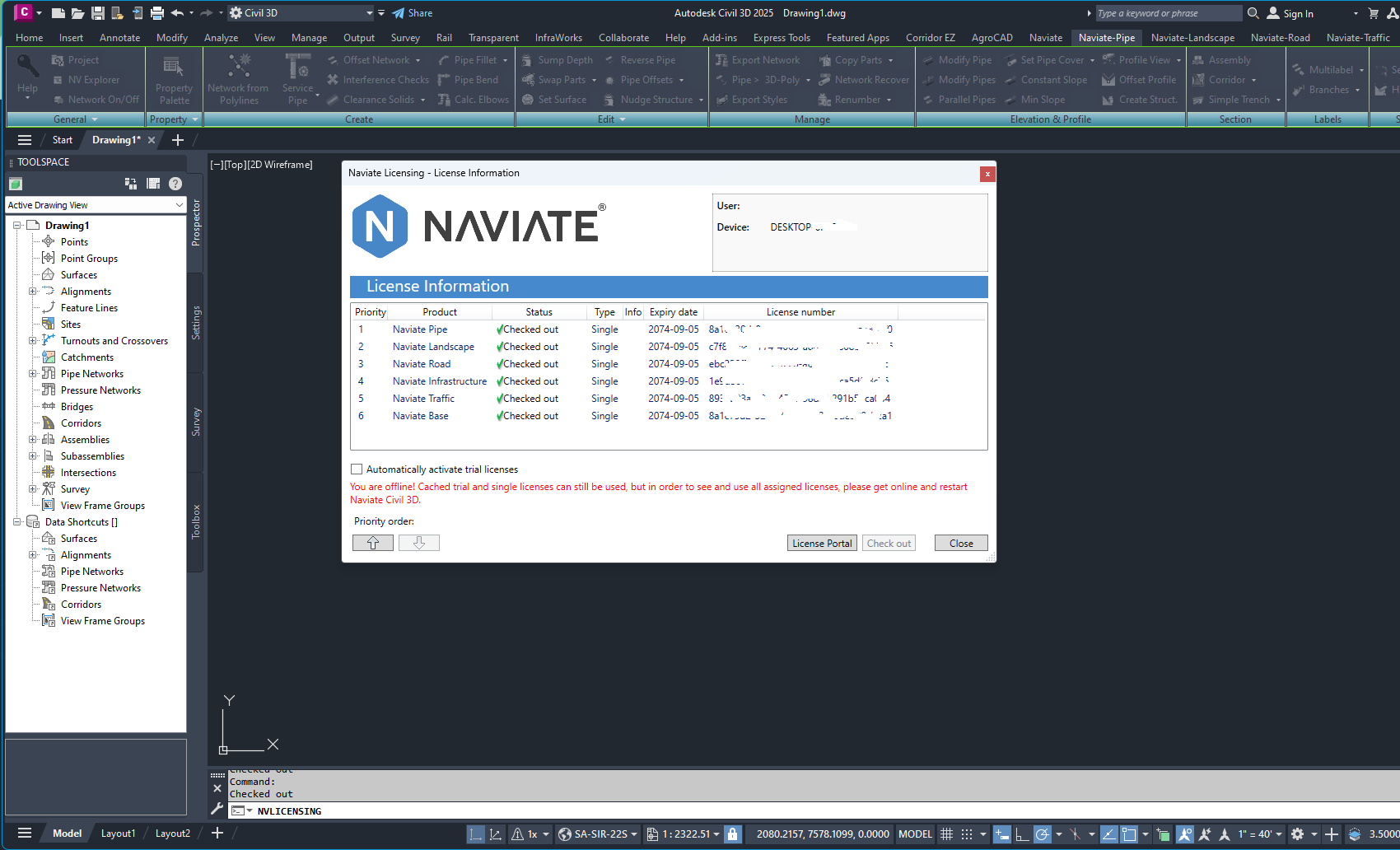Run Interference Checks tool

[x=378, y=80]
